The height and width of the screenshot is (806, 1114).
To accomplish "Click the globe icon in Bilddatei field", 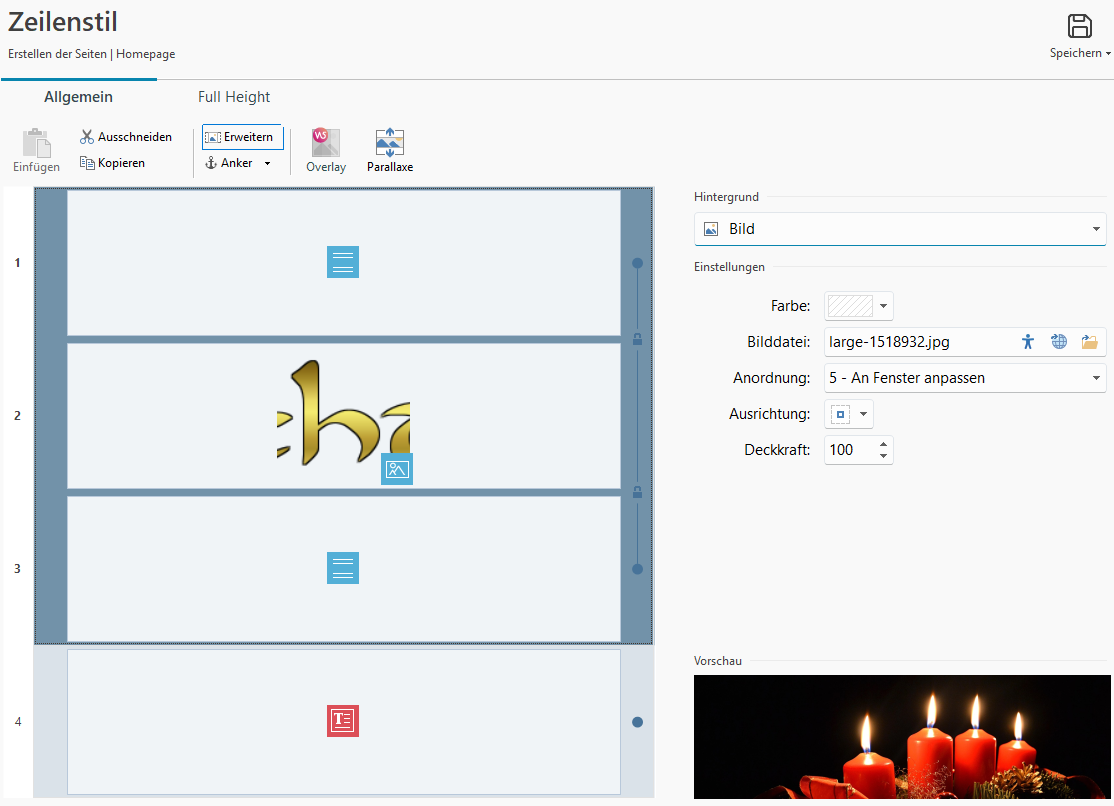I will pyautogui.click(x=1059, y=342).
